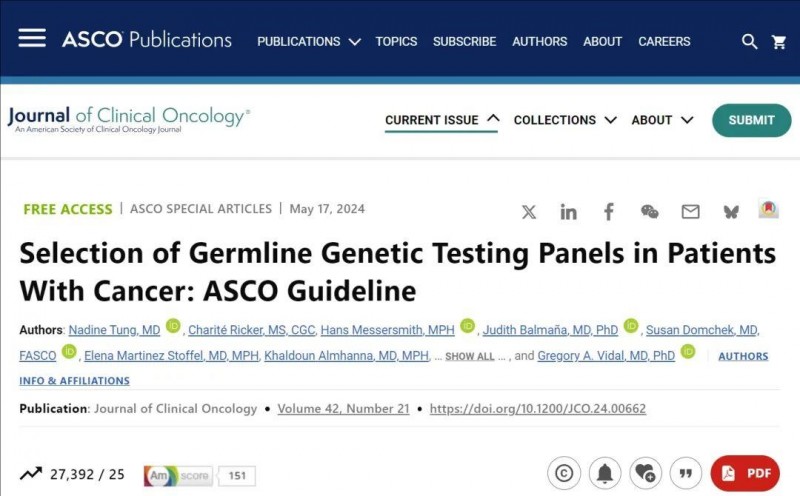Share article on X (Twitter)
Viewport: 800px width, 496px height.
pos(529,211)
